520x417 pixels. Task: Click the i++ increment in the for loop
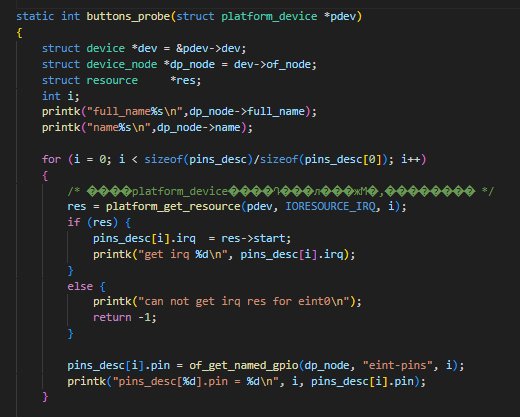click(x=410, y=159)
